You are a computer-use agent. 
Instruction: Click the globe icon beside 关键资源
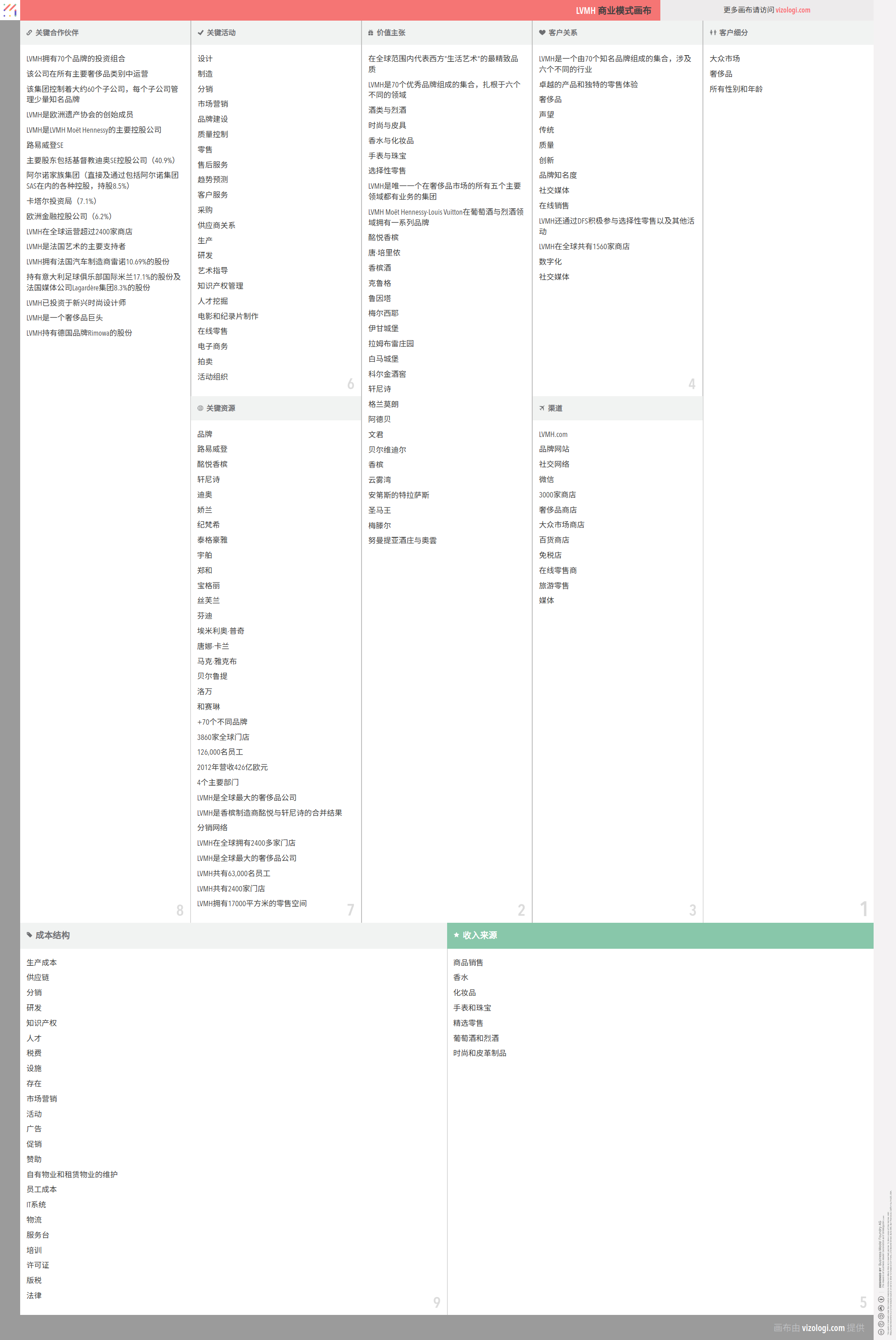pyautogui.click(x=200, y=408)
